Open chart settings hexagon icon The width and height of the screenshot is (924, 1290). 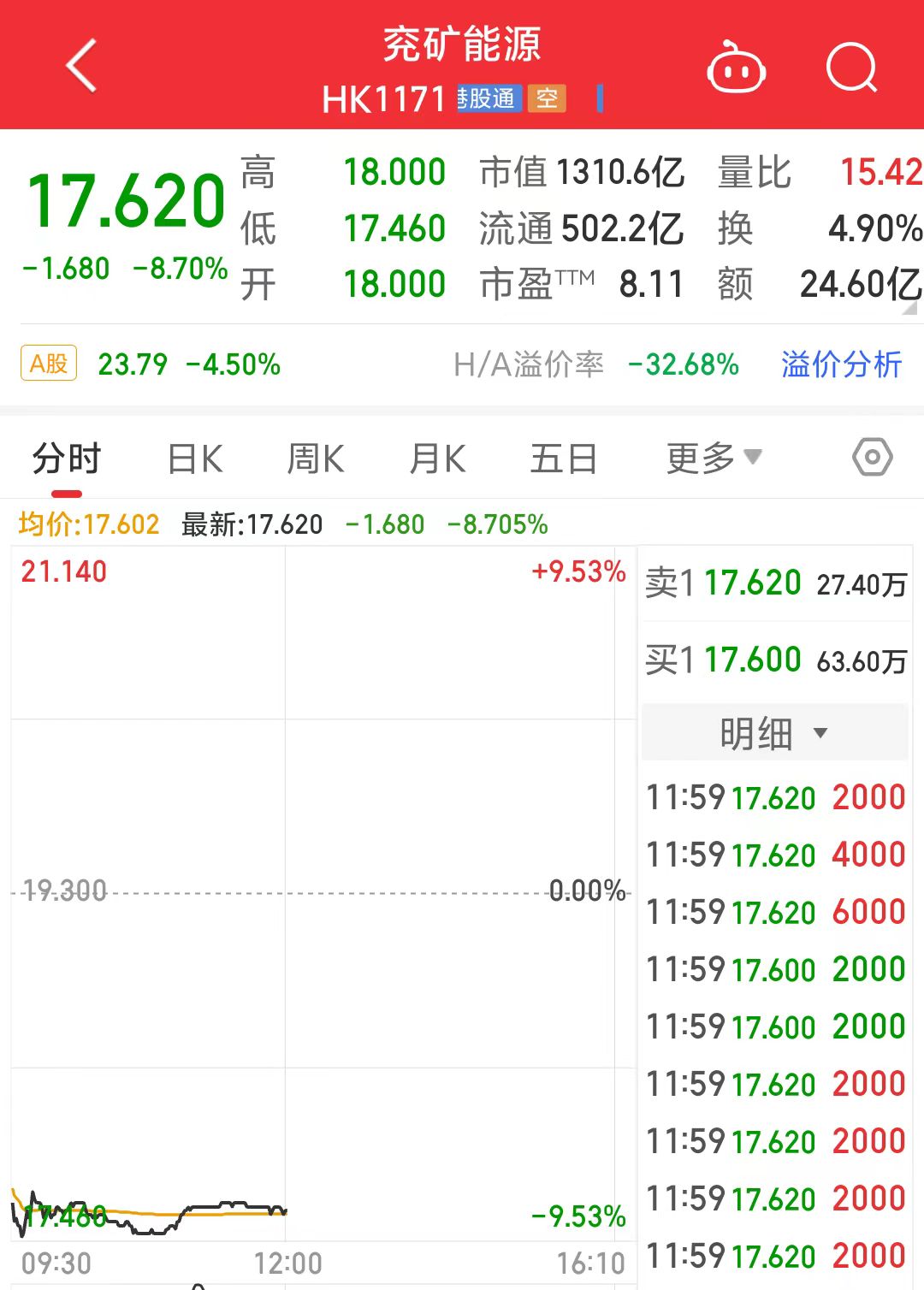click(x=872, y=458)
